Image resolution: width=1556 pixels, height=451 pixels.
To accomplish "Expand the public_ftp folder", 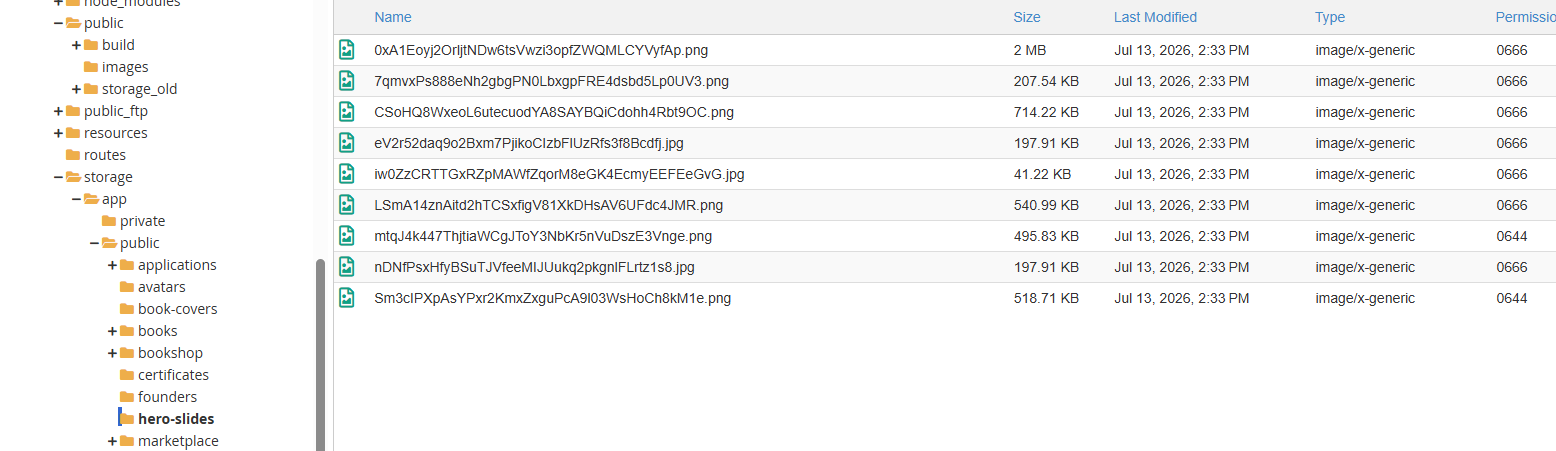I will click(x=59, y=111).
